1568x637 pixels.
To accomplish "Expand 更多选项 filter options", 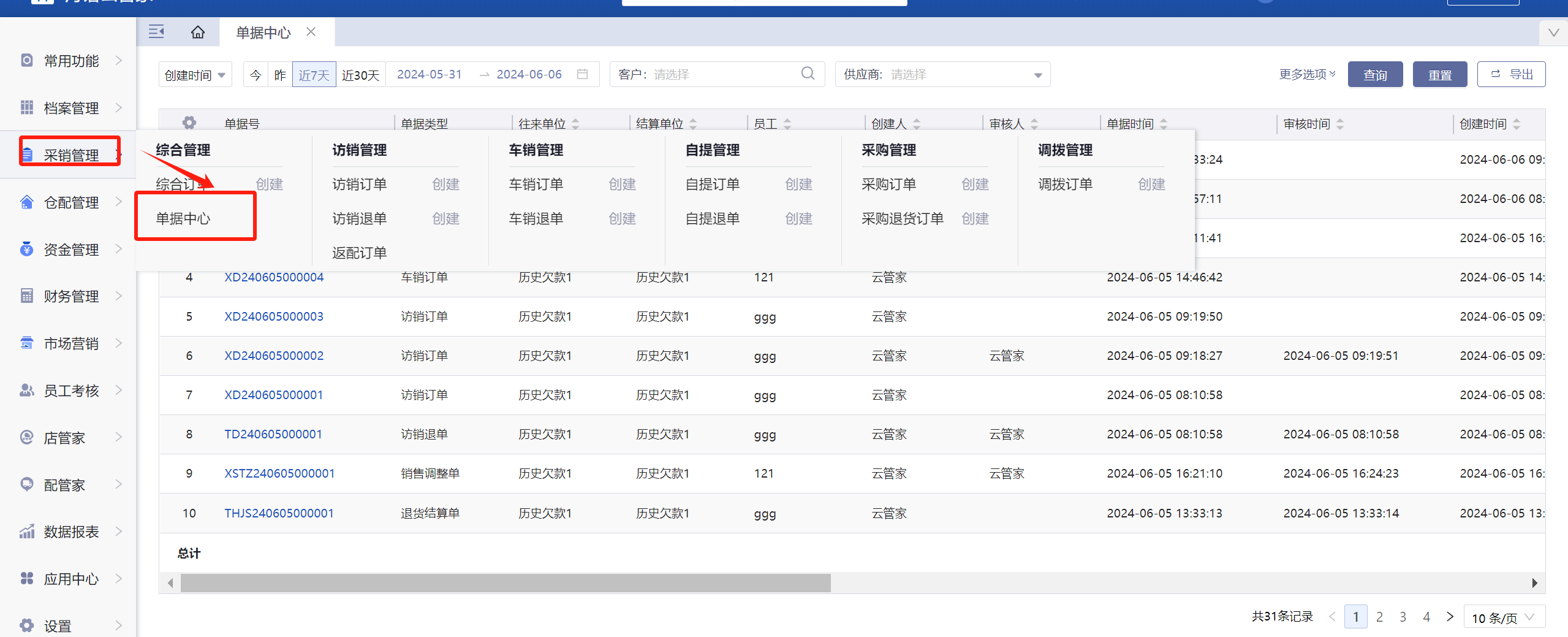I will [1306, 74].
